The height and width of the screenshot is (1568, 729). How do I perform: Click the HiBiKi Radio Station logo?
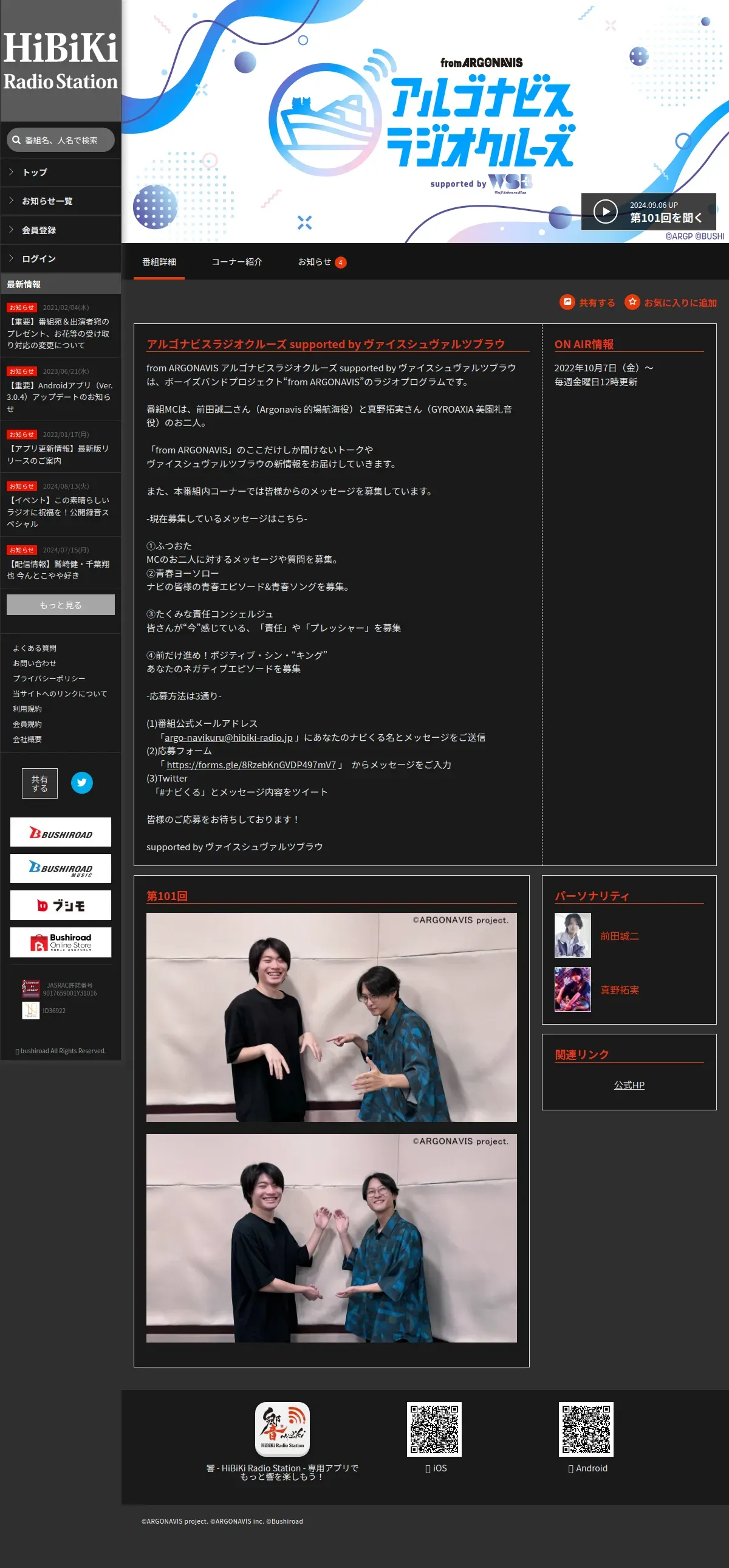click(60, 61)
